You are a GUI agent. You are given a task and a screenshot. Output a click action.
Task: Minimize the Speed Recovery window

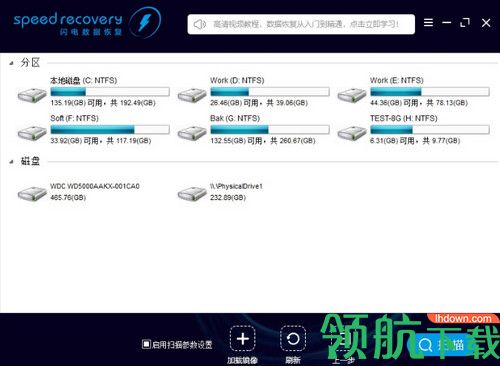[447, 23]
